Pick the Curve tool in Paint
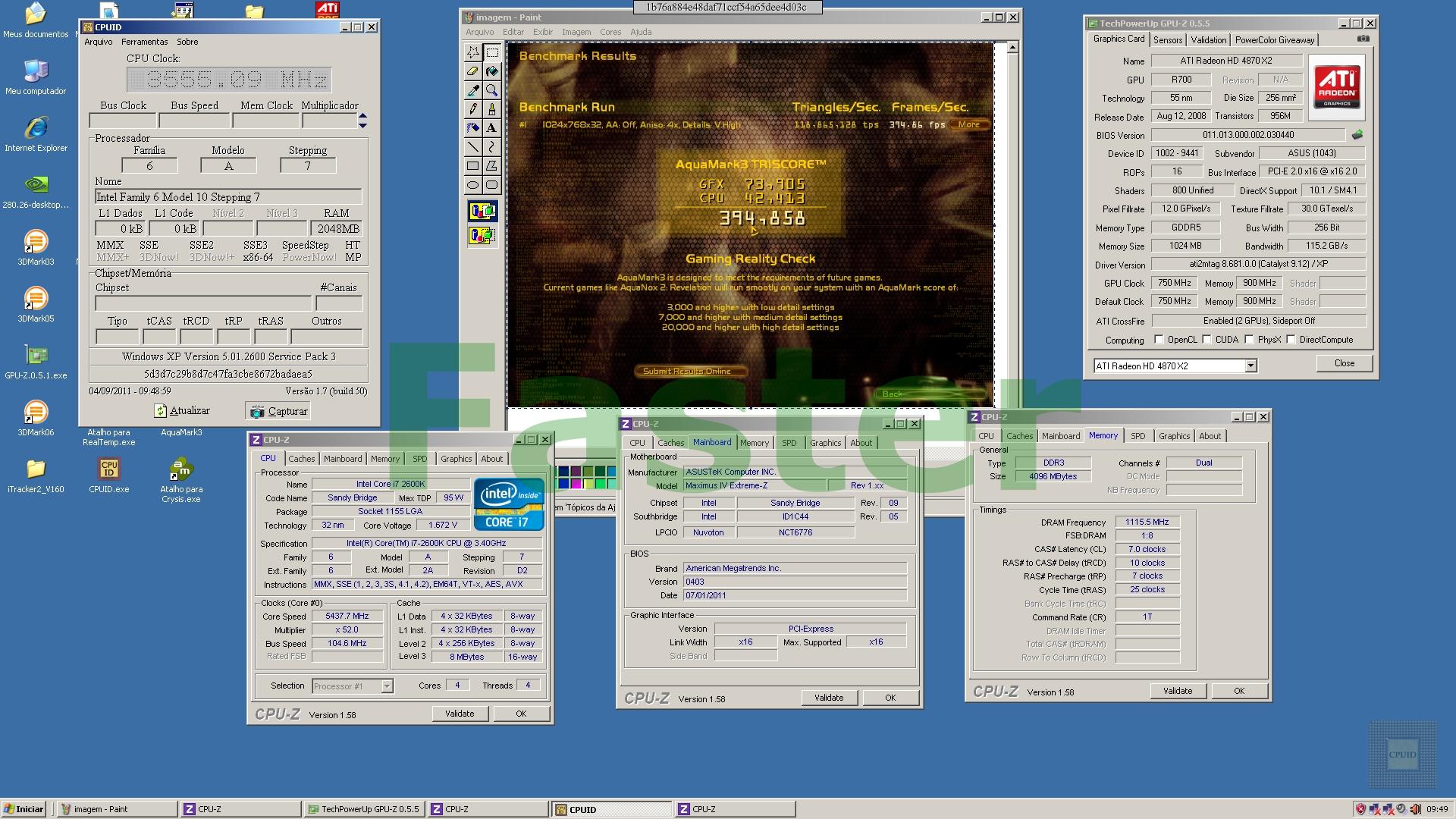Screen dimensions: 1456x819 click(492, 147)
